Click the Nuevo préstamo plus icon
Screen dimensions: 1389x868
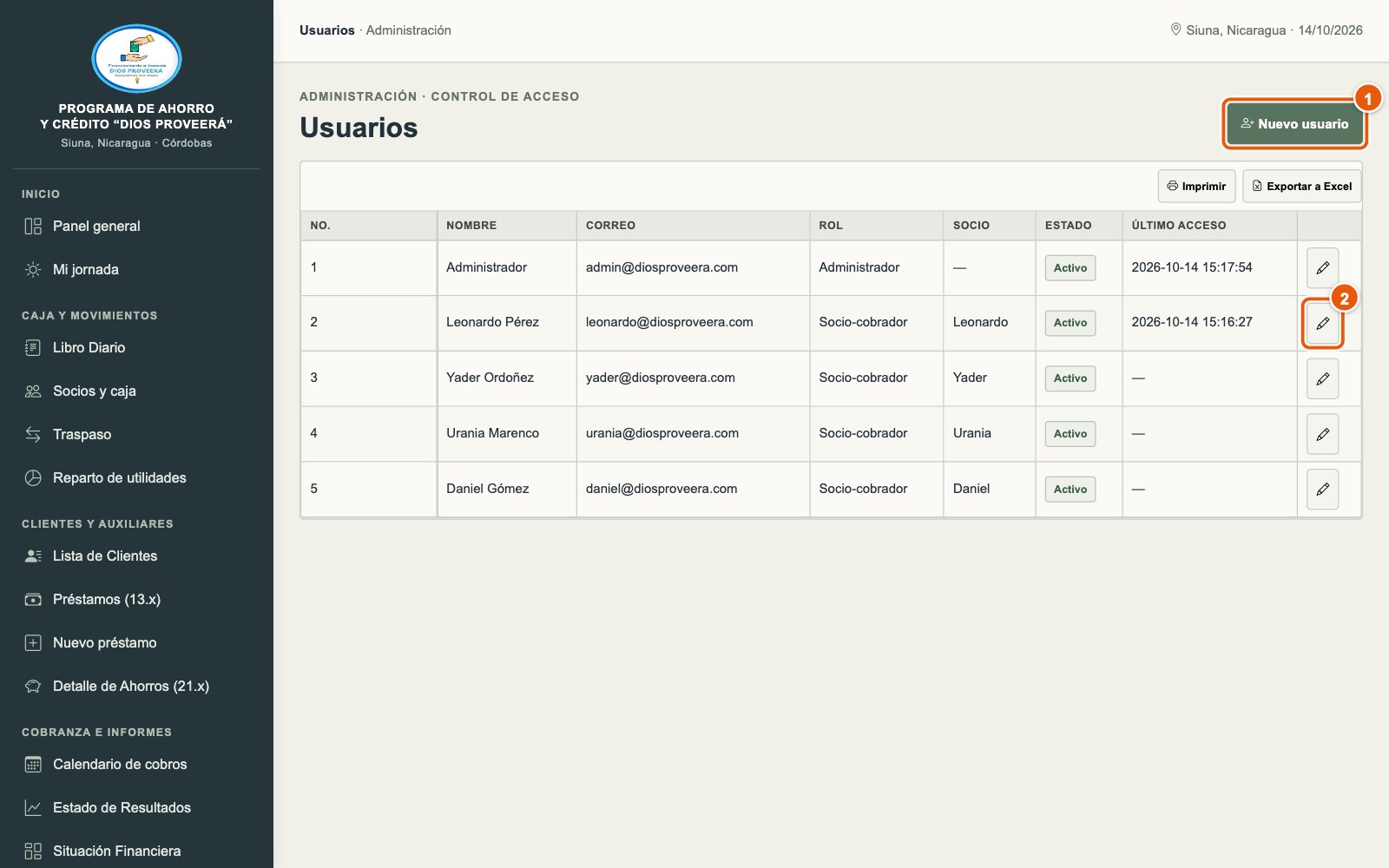click(x=33, y=643)
